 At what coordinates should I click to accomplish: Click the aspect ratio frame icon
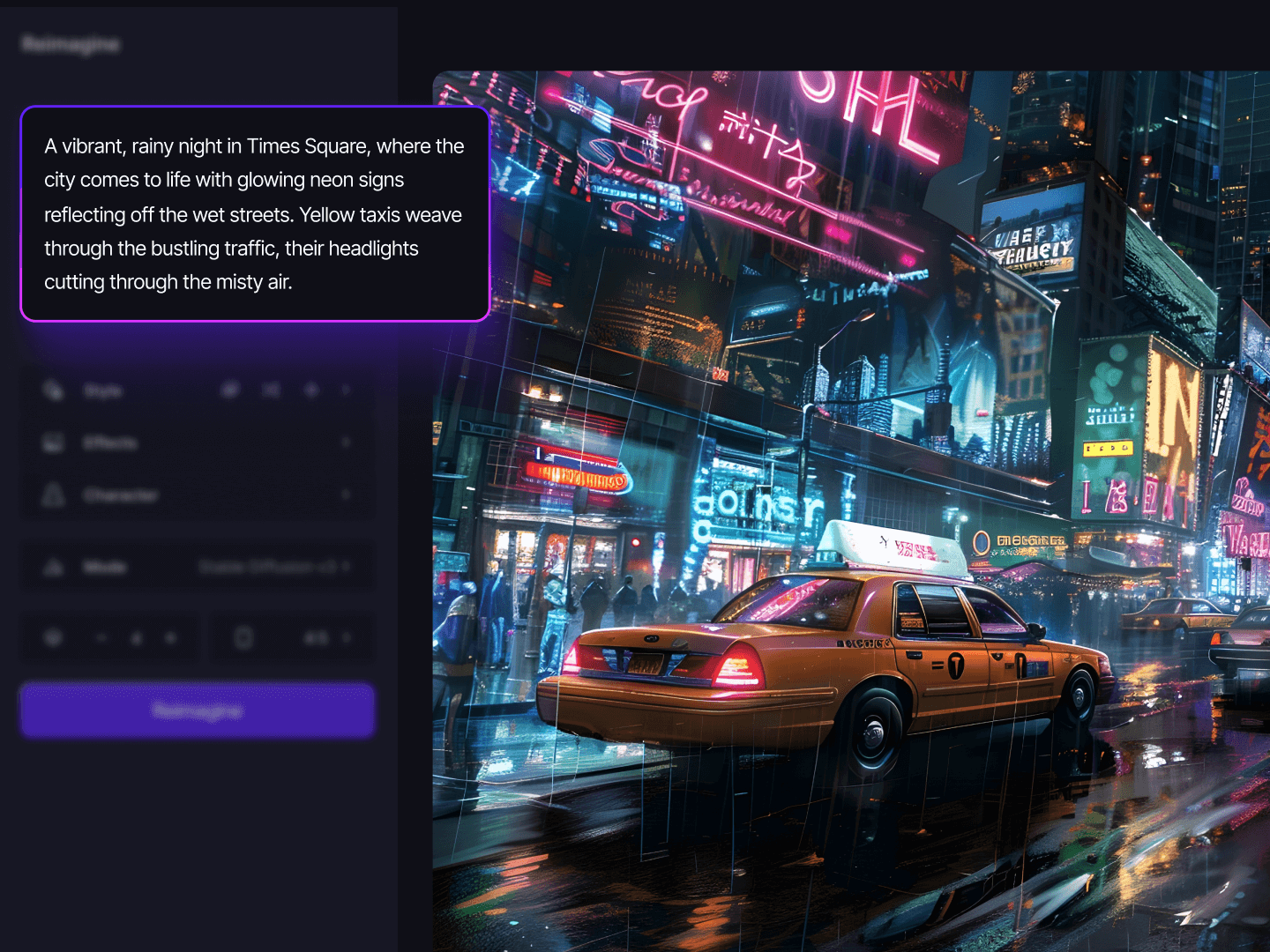(x=244, y=637)
